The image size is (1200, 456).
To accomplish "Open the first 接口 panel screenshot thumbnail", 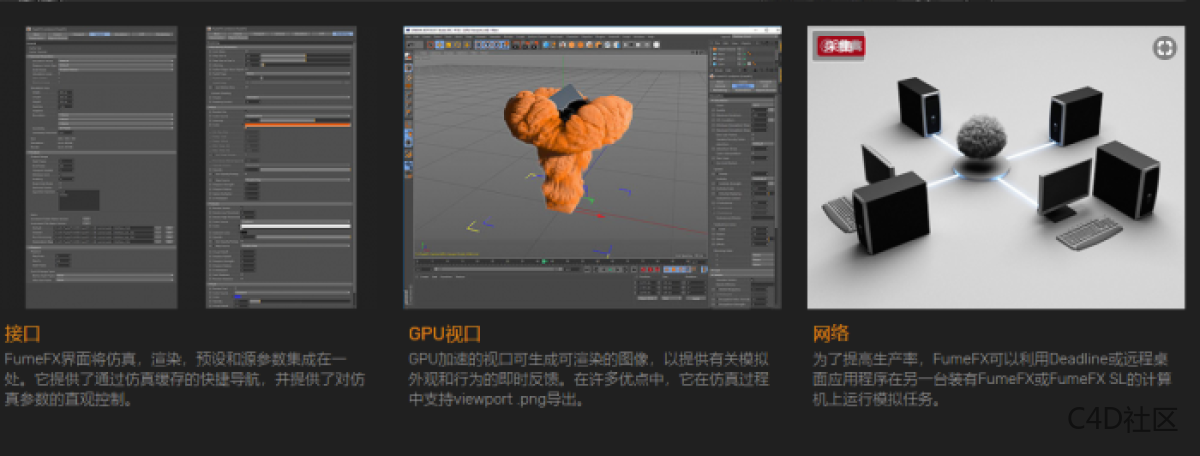I will tap(101, 167).
